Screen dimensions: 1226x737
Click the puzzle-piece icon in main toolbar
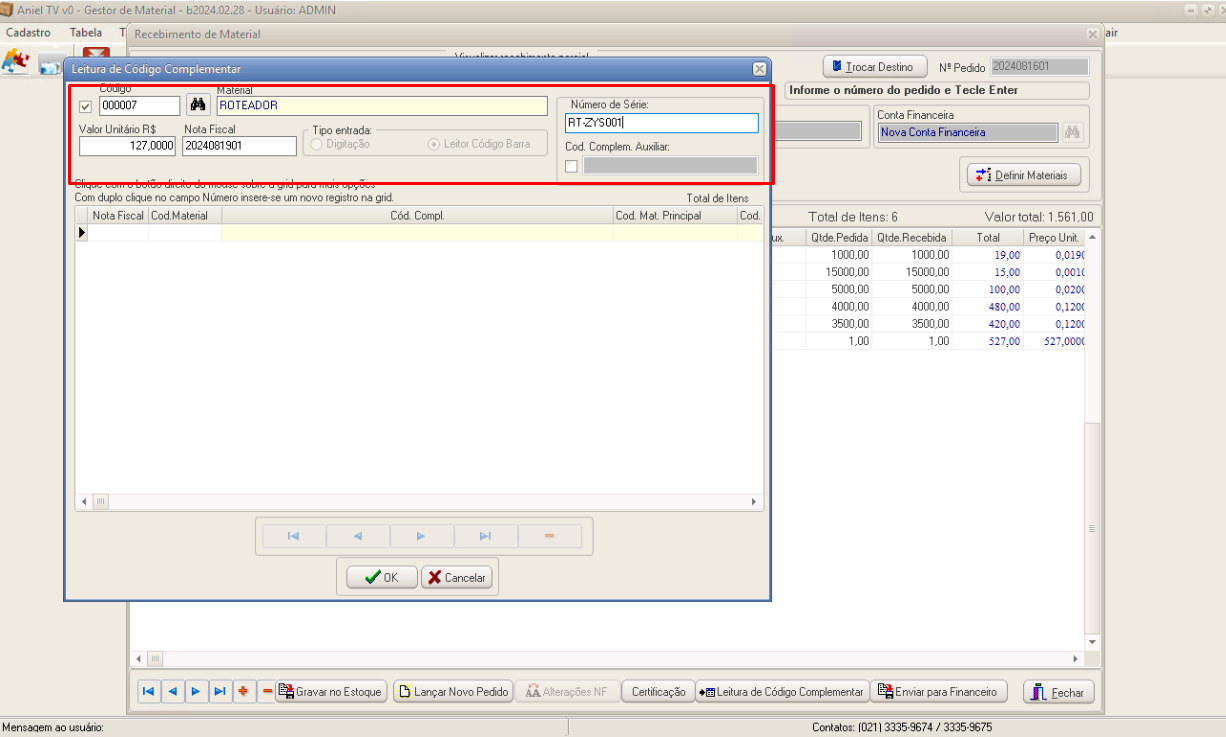point(15,62)
